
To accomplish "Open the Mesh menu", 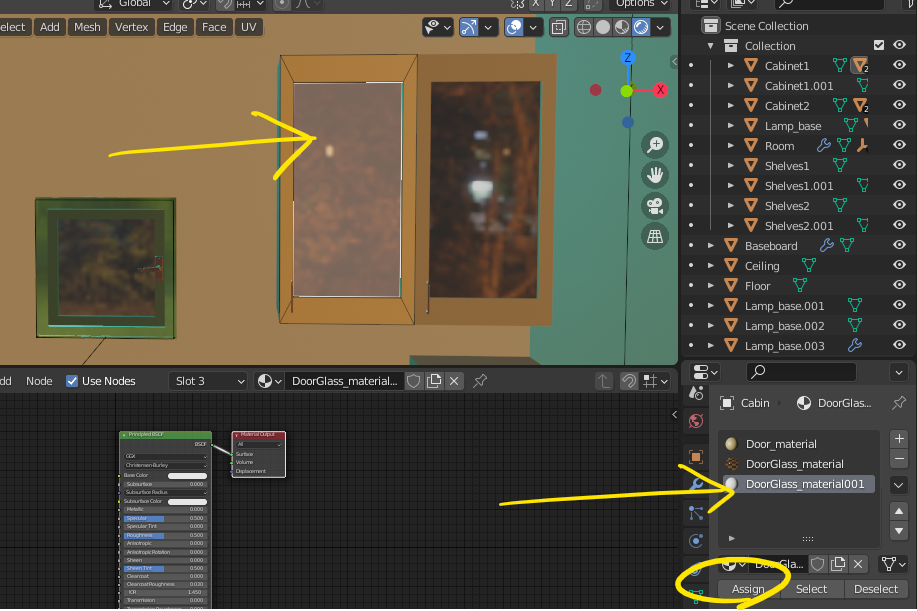I will click(x=87, y=27).
